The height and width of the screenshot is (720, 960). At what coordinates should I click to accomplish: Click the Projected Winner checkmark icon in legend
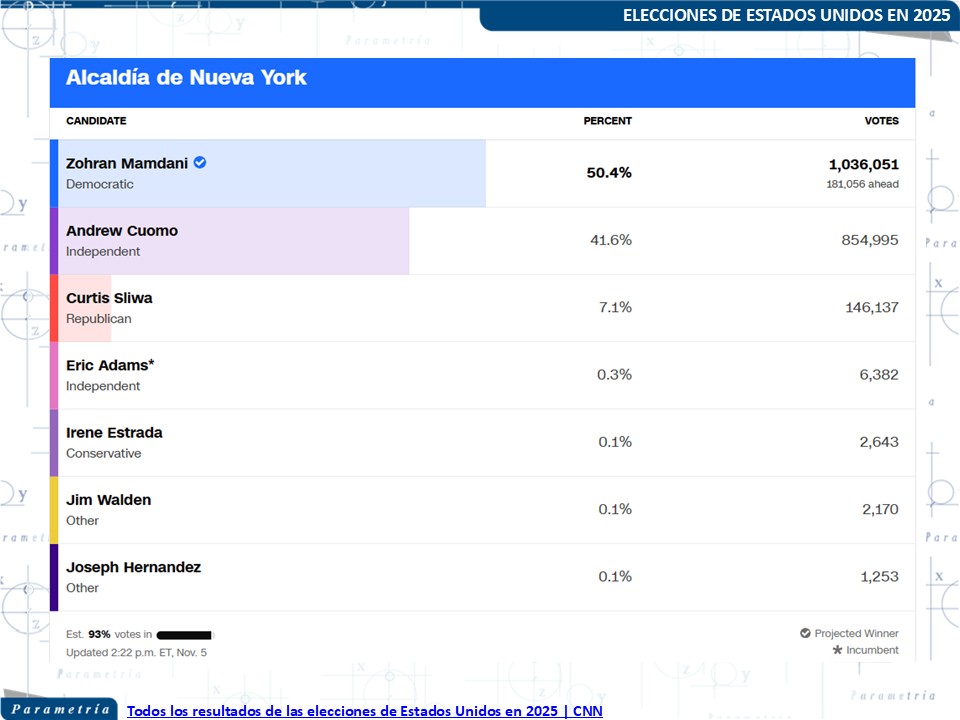pyautogui.click(x=805, y=633)
